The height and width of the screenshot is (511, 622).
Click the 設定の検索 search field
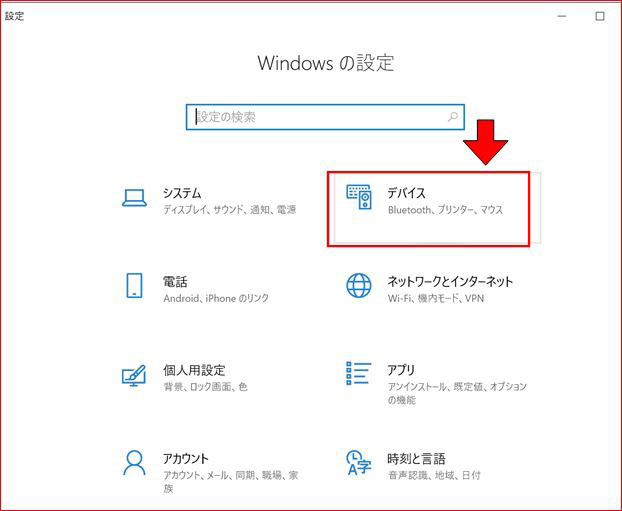(325, 117)
